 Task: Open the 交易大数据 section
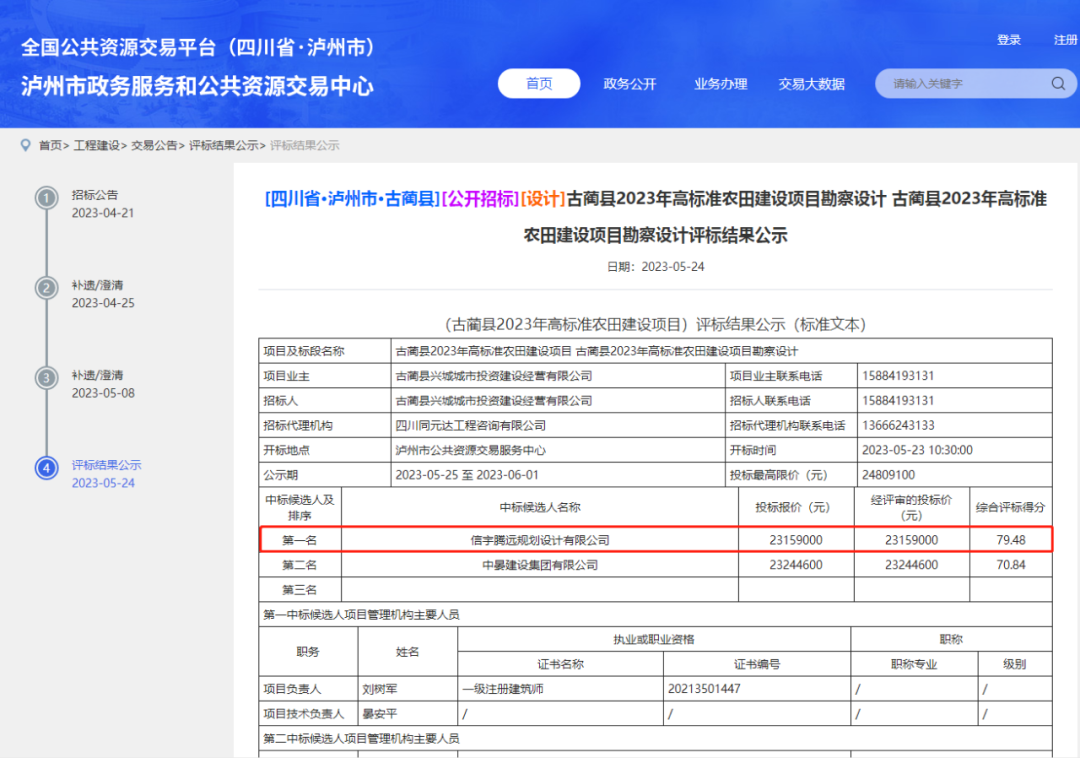[x=811, y=84]
